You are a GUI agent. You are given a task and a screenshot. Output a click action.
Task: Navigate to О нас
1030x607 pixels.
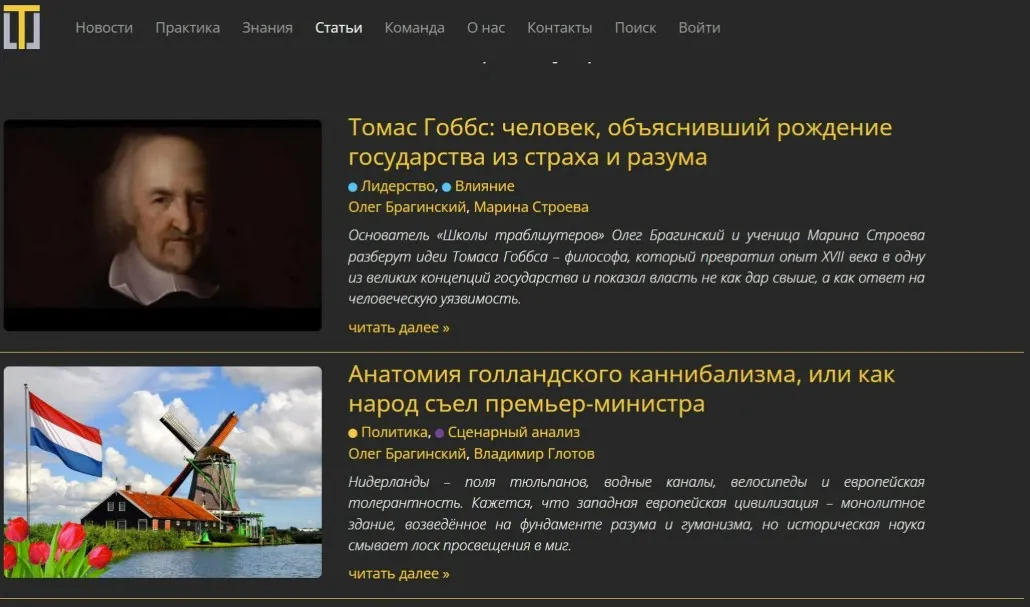coord(486,28)
